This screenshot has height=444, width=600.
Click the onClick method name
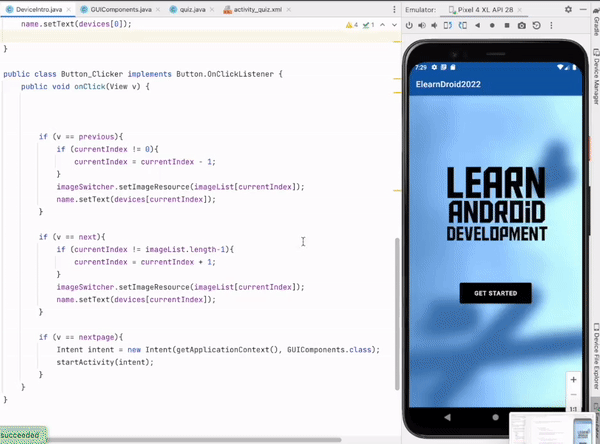click(90, 87)
